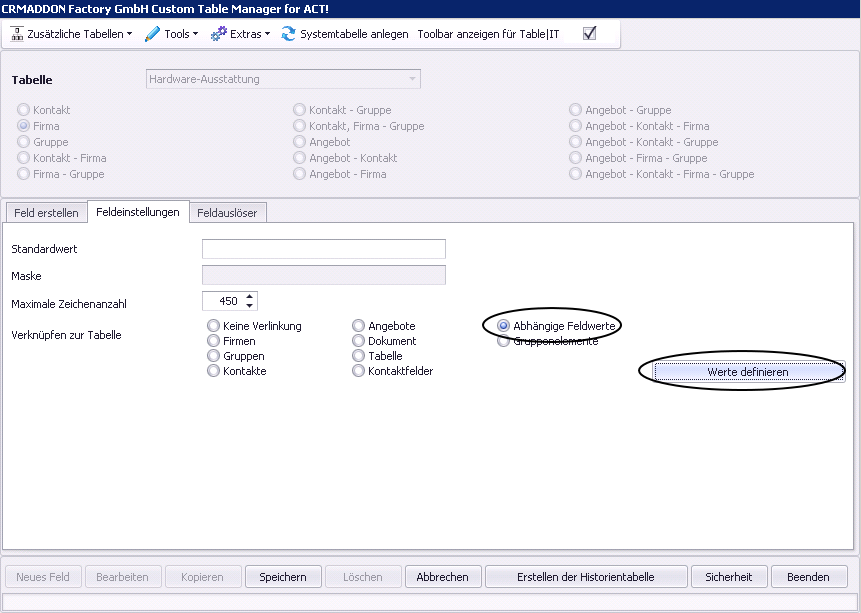
Task: Select the Angebot - Firma radio button
Action: pos(299,174)
